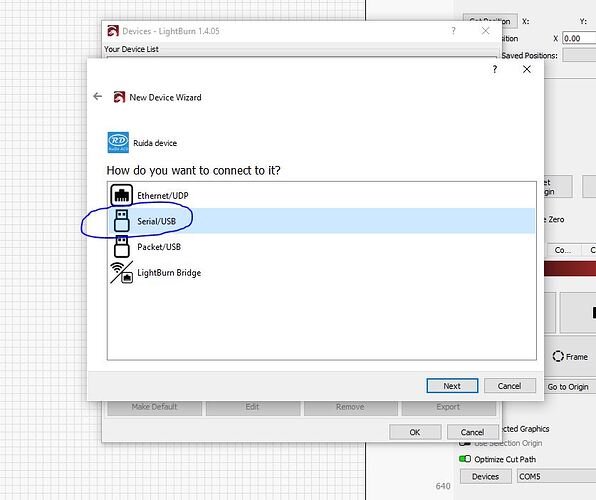Toggle Use Selection Origin switch
This screenshot has height=500, width=596.
pyautogui.click(x=465, y=443)
